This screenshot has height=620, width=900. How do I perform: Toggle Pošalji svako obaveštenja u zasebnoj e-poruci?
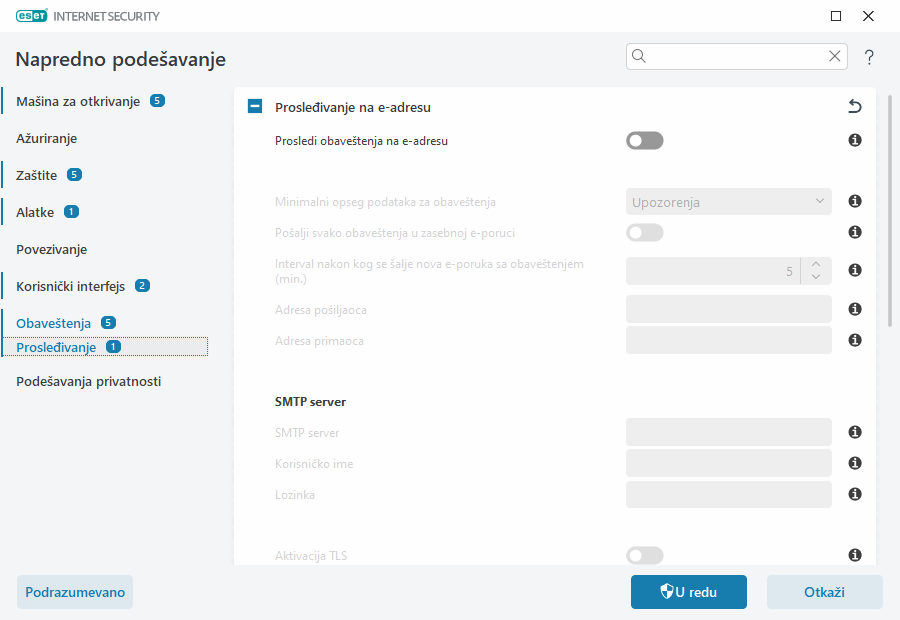(x=644, y=233)
